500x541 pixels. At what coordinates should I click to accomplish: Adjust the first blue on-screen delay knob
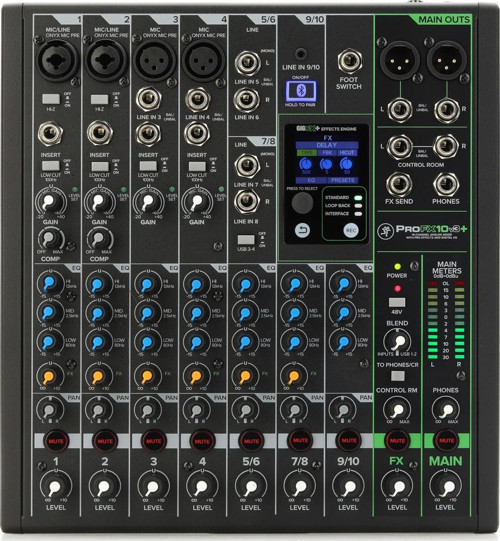click(x=306, y=164)
